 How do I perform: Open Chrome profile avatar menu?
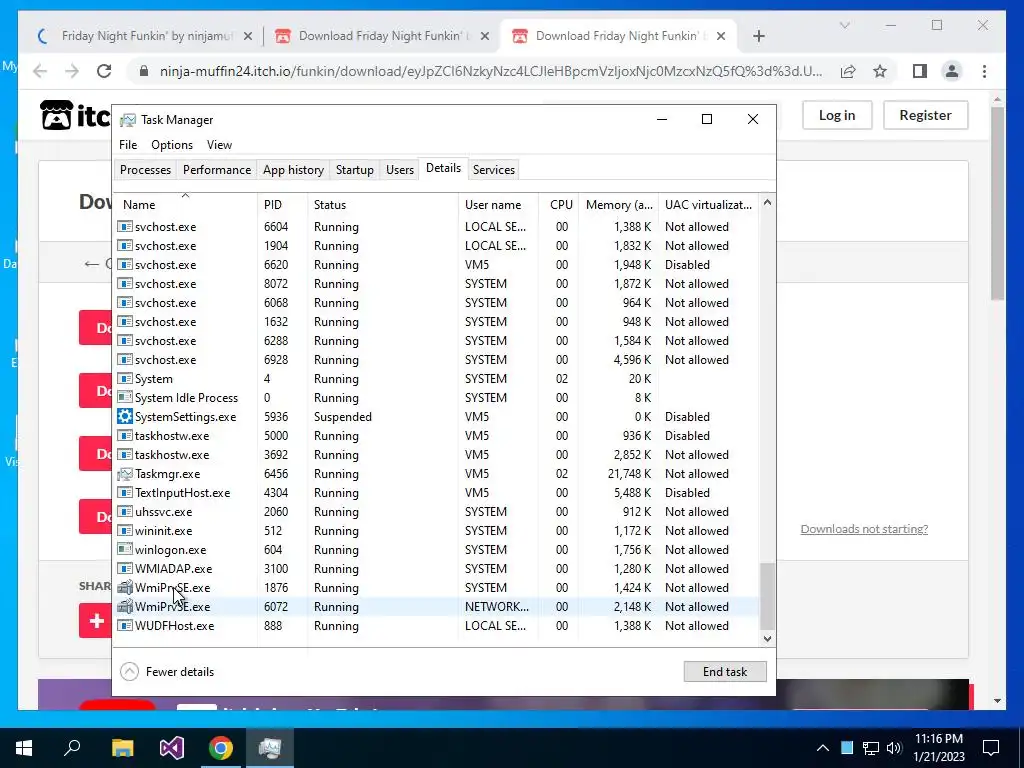[x=952, y=71]
